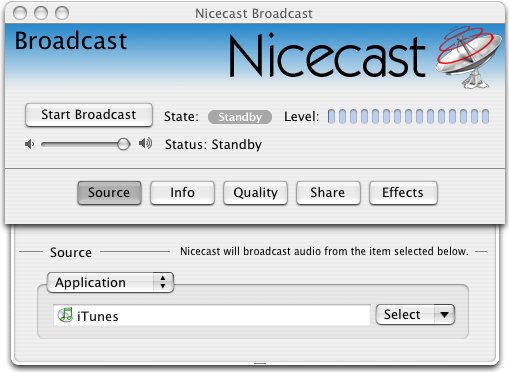Open the Share tab

[x=328, y=193]
